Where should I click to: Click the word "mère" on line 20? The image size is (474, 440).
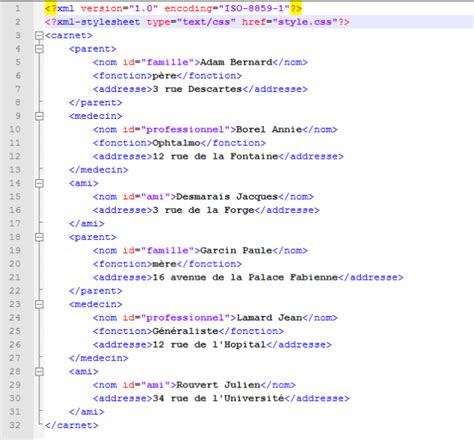164,264
